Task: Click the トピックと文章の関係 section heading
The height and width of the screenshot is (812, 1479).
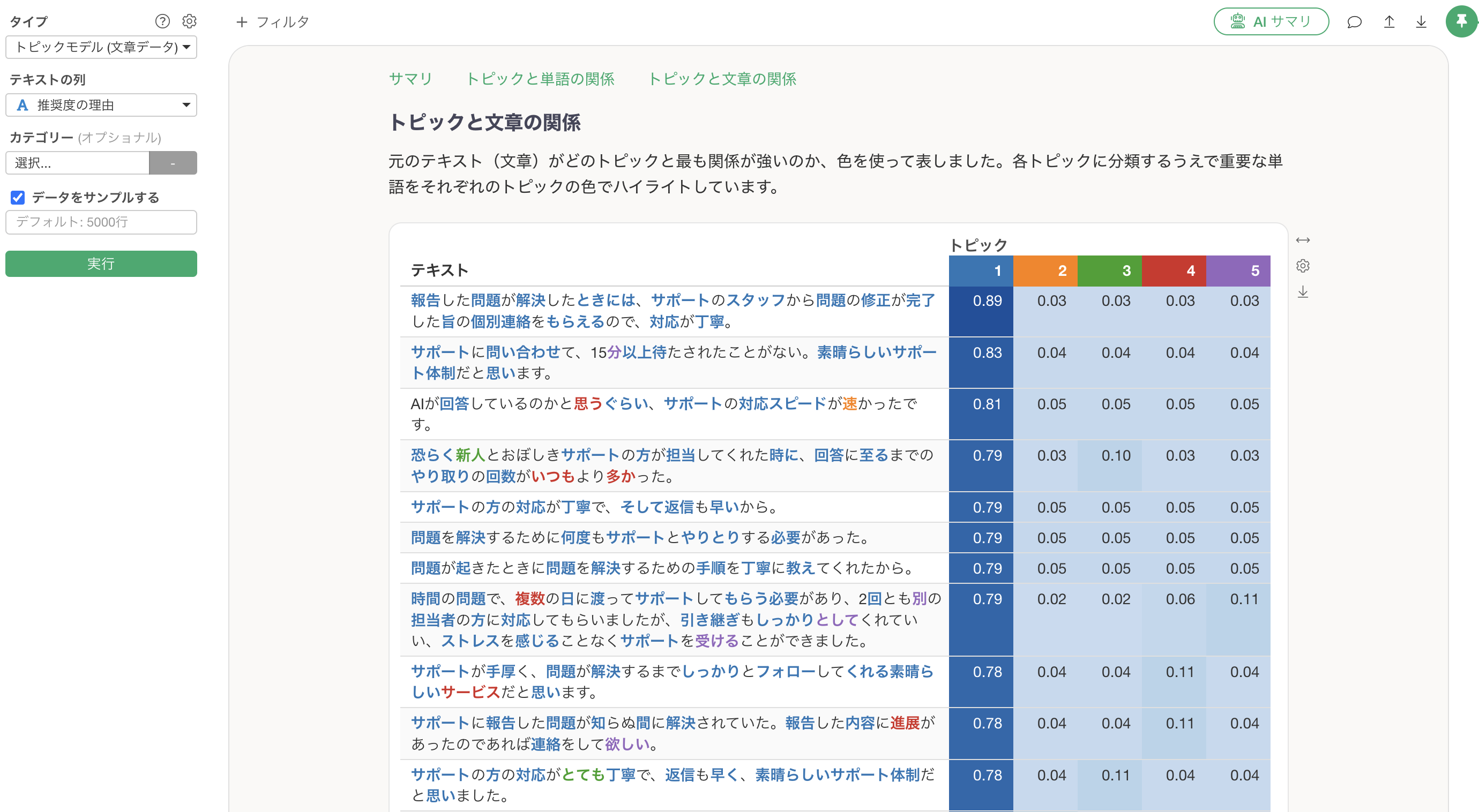Action: point(484,122)
